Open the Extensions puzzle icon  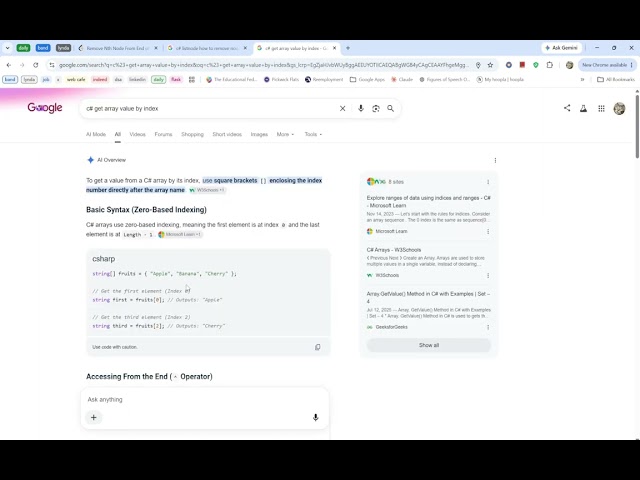pyautogui.click(x=549, y=65)
